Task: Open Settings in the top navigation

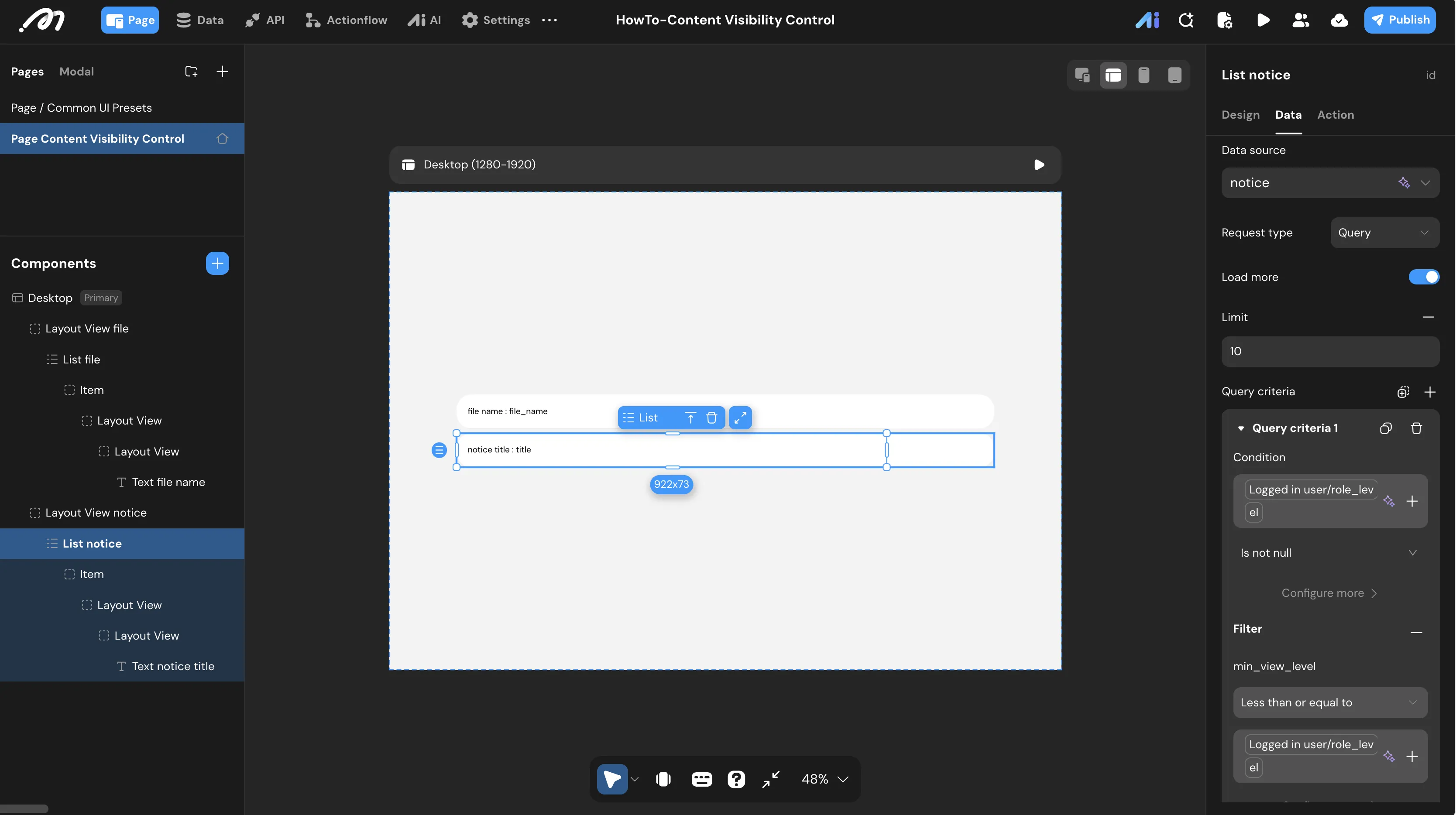Action: (x=496, y=20)
